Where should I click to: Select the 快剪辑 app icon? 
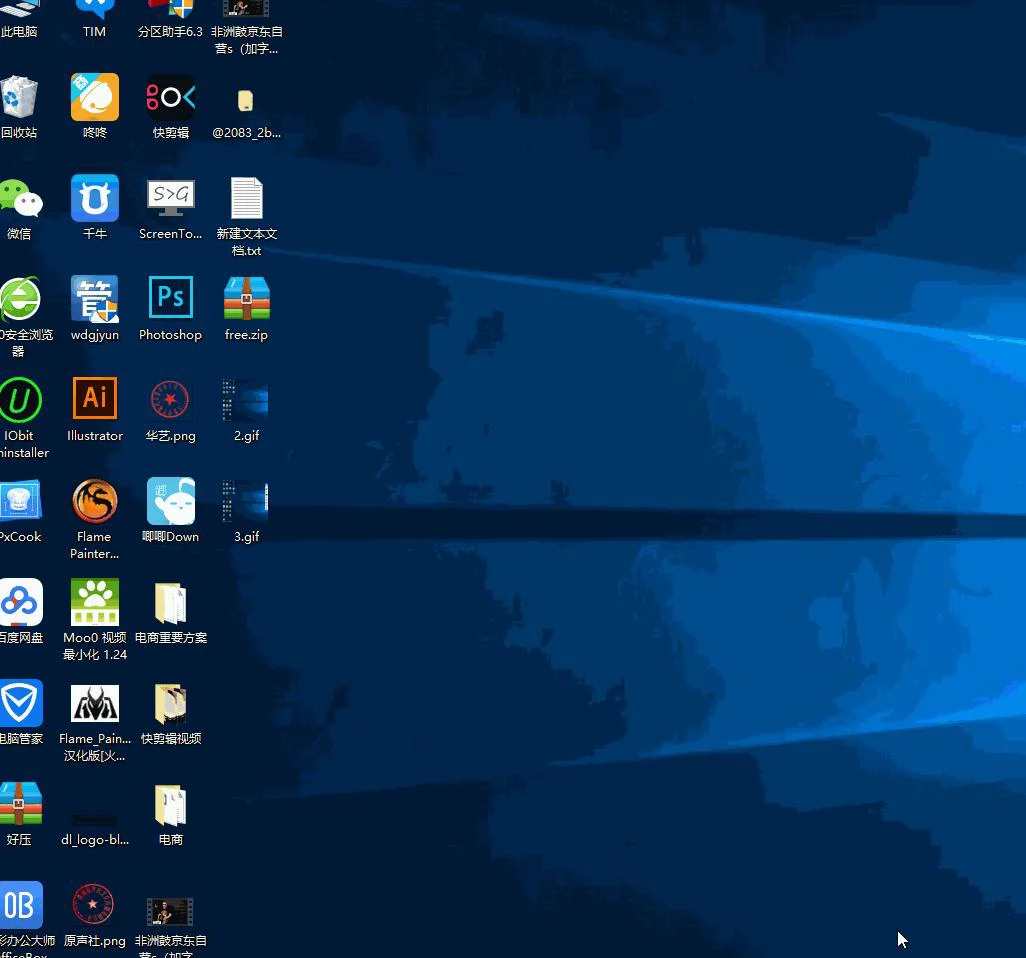pos(170,98)
